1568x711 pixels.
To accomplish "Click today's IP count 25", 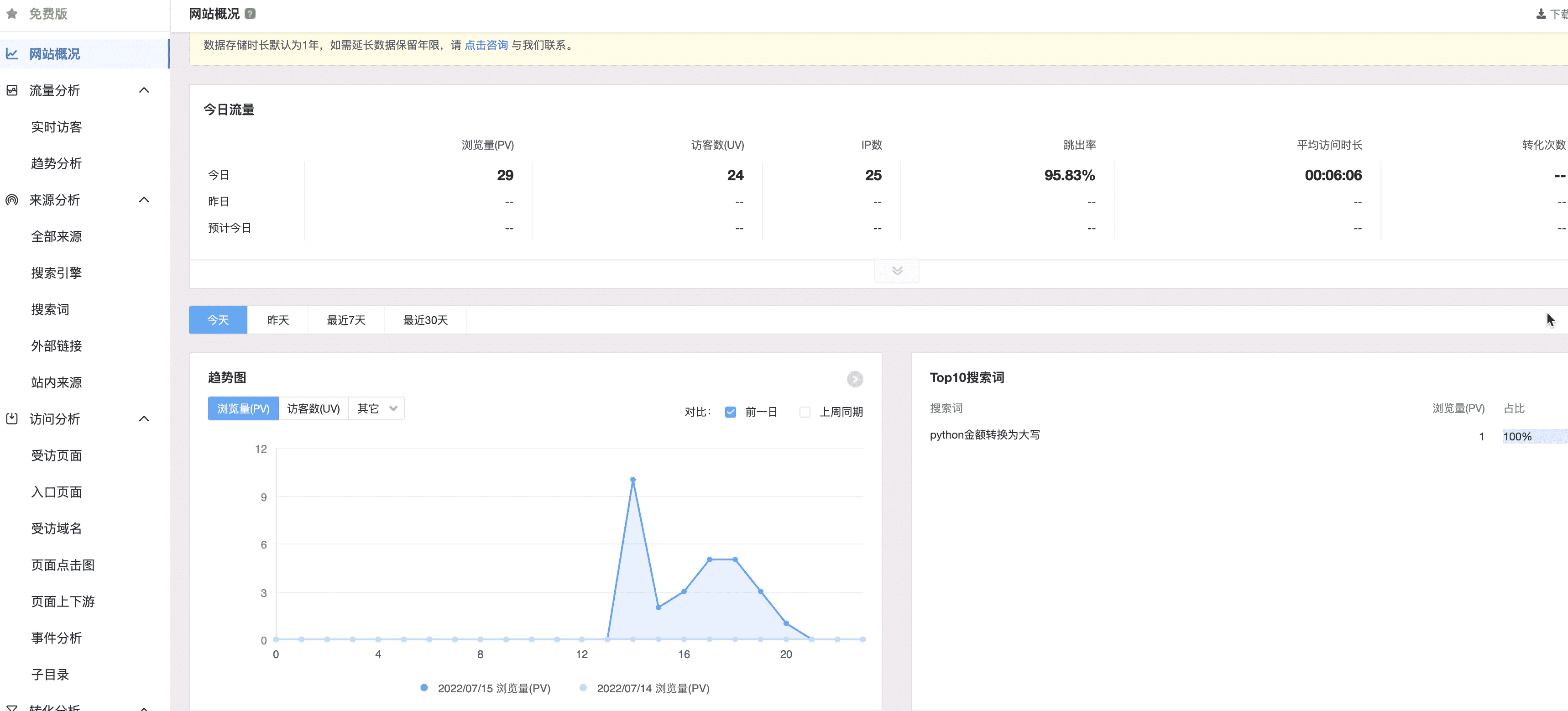I will [x=873, y=175].
